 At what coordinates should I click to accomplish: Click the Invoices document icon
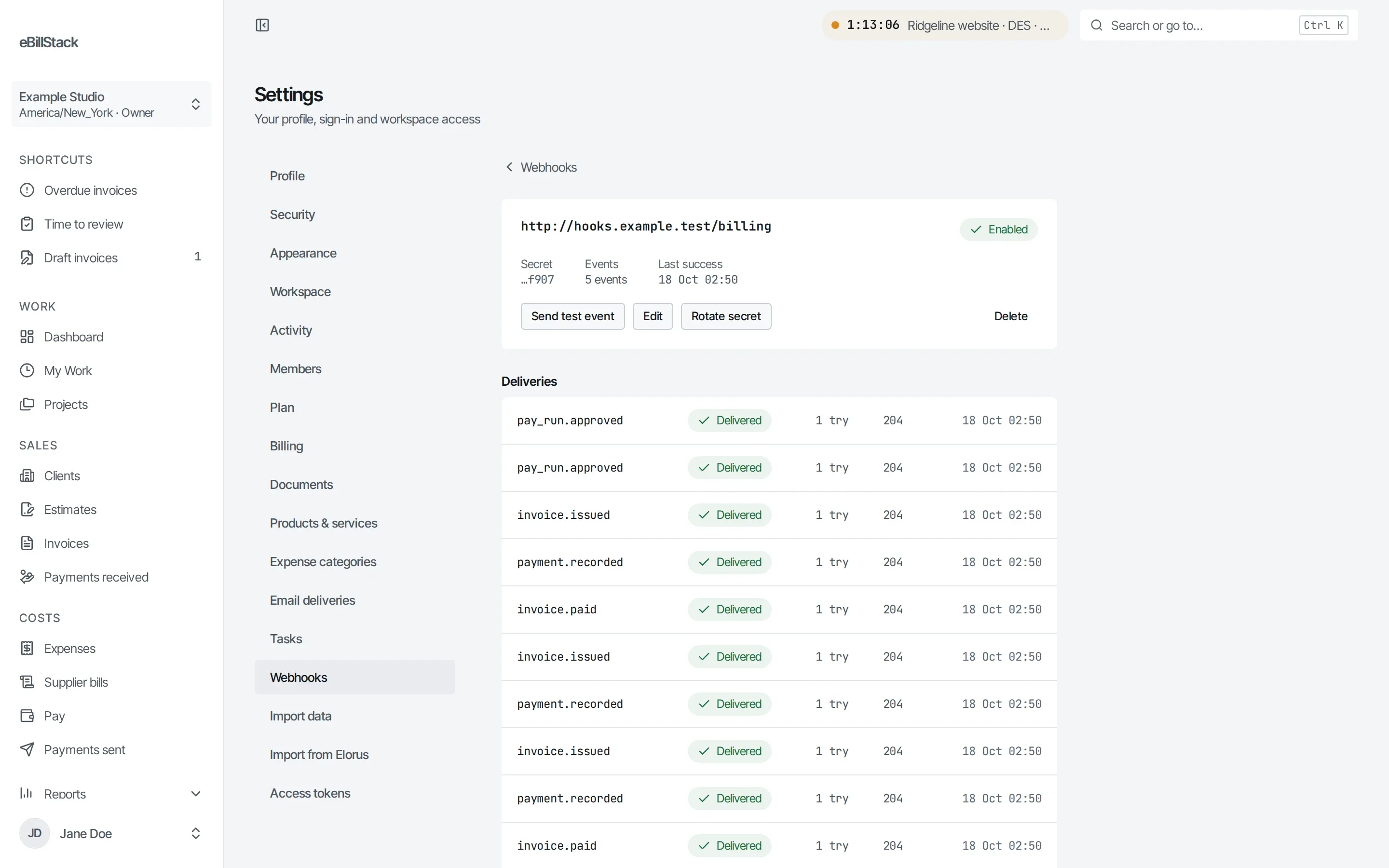tap(27, 543)
